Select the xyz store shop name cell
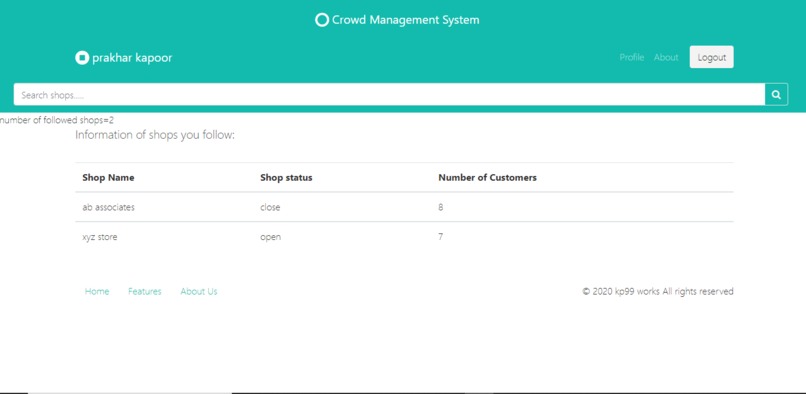 tap(100, 237)
